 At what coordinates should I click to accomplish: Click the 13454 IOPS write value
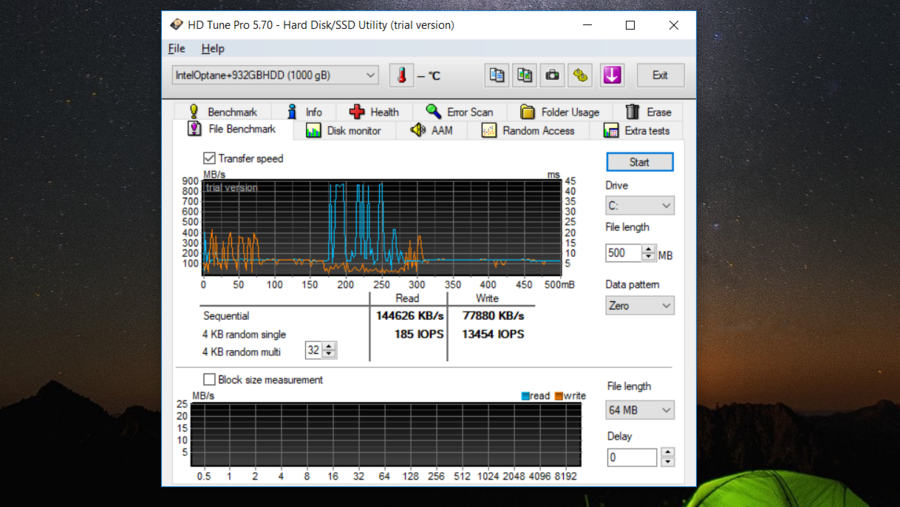(x=493, y=334)
